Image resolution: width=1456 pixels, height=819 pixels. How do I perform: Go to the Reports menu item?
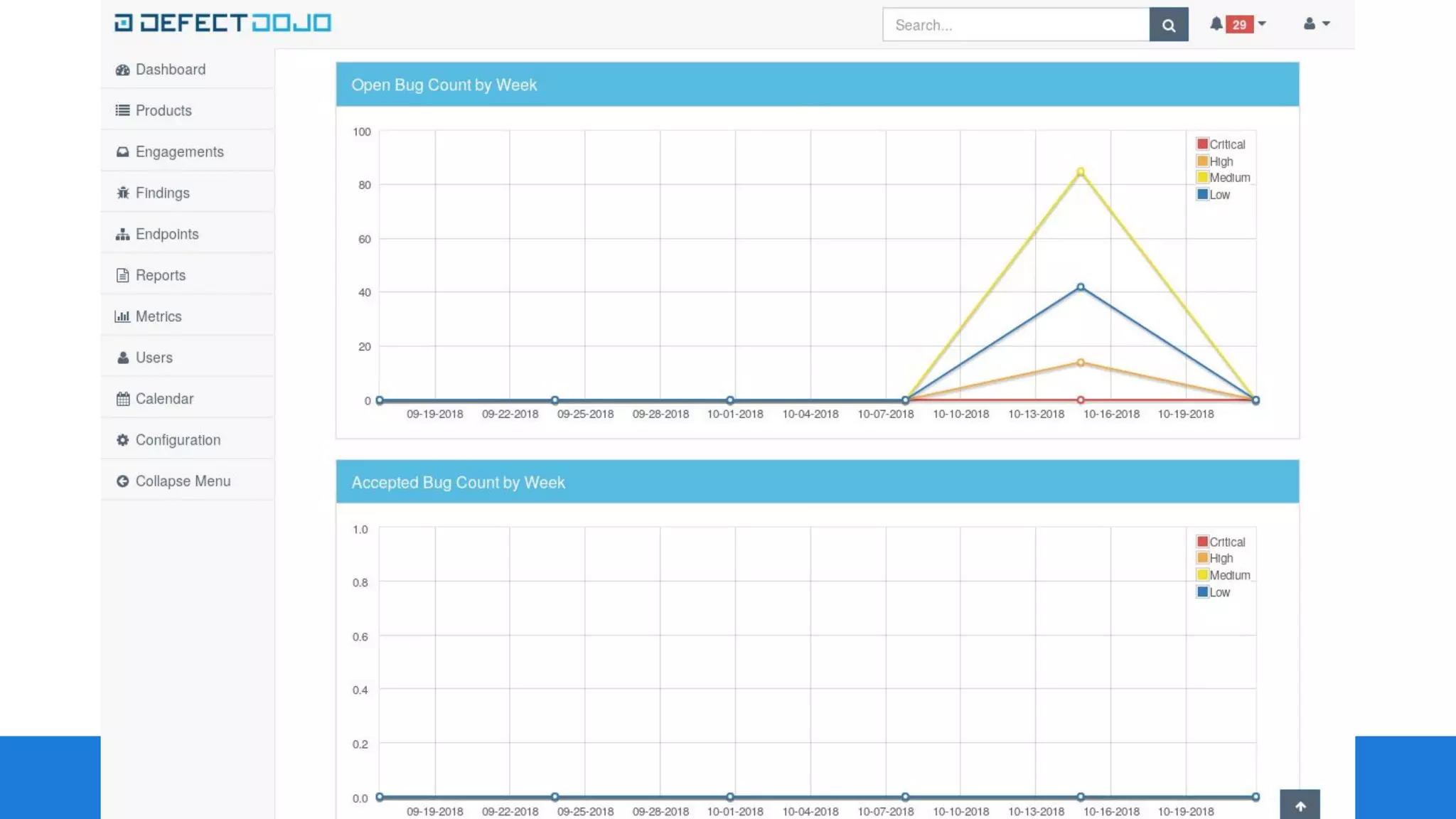pyautogui.click(x=160, y=275)
